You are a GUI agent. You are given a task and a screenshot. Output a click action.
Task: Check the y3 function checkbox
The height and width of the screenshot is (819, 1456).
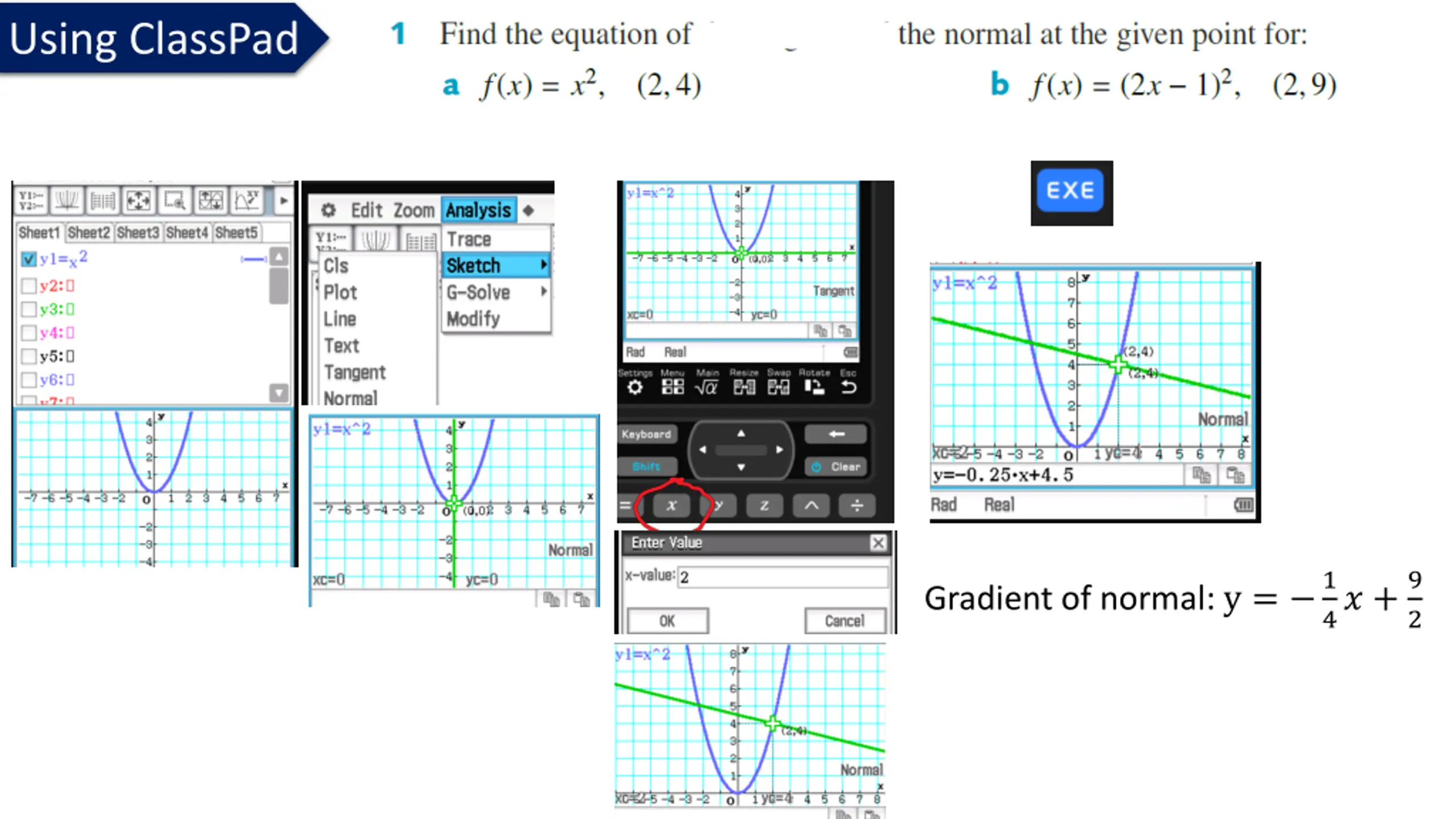click(x=28, y=309)
